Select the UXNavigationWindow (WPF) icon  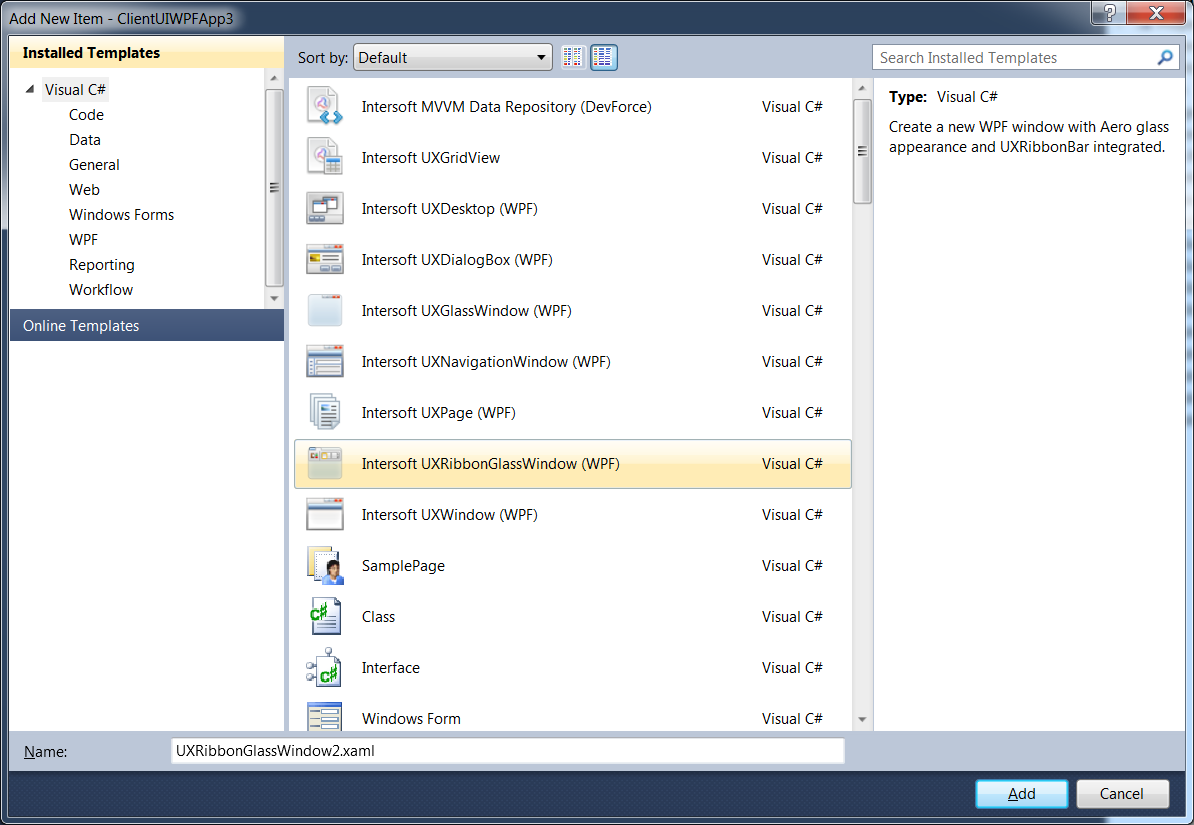325,361
